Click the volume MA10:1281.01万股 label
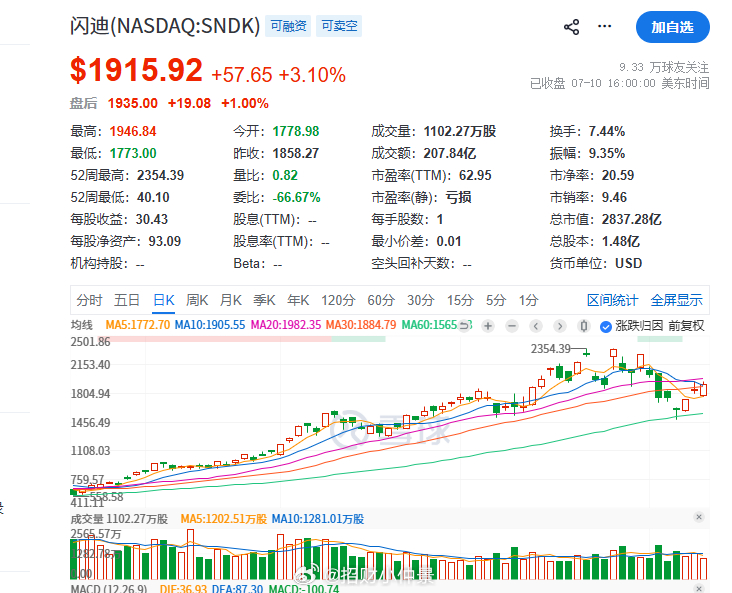732x593 pixels. coord(317,519)
